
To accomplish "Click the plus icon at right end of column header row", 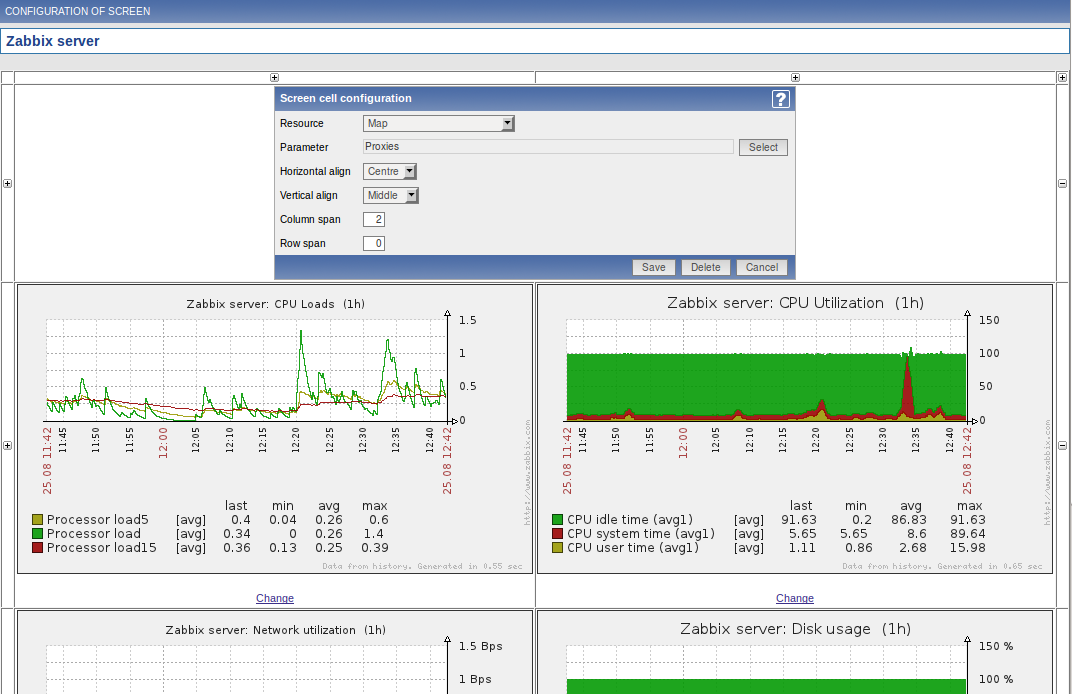I will pyautogui.click(x=1062, y=78).
